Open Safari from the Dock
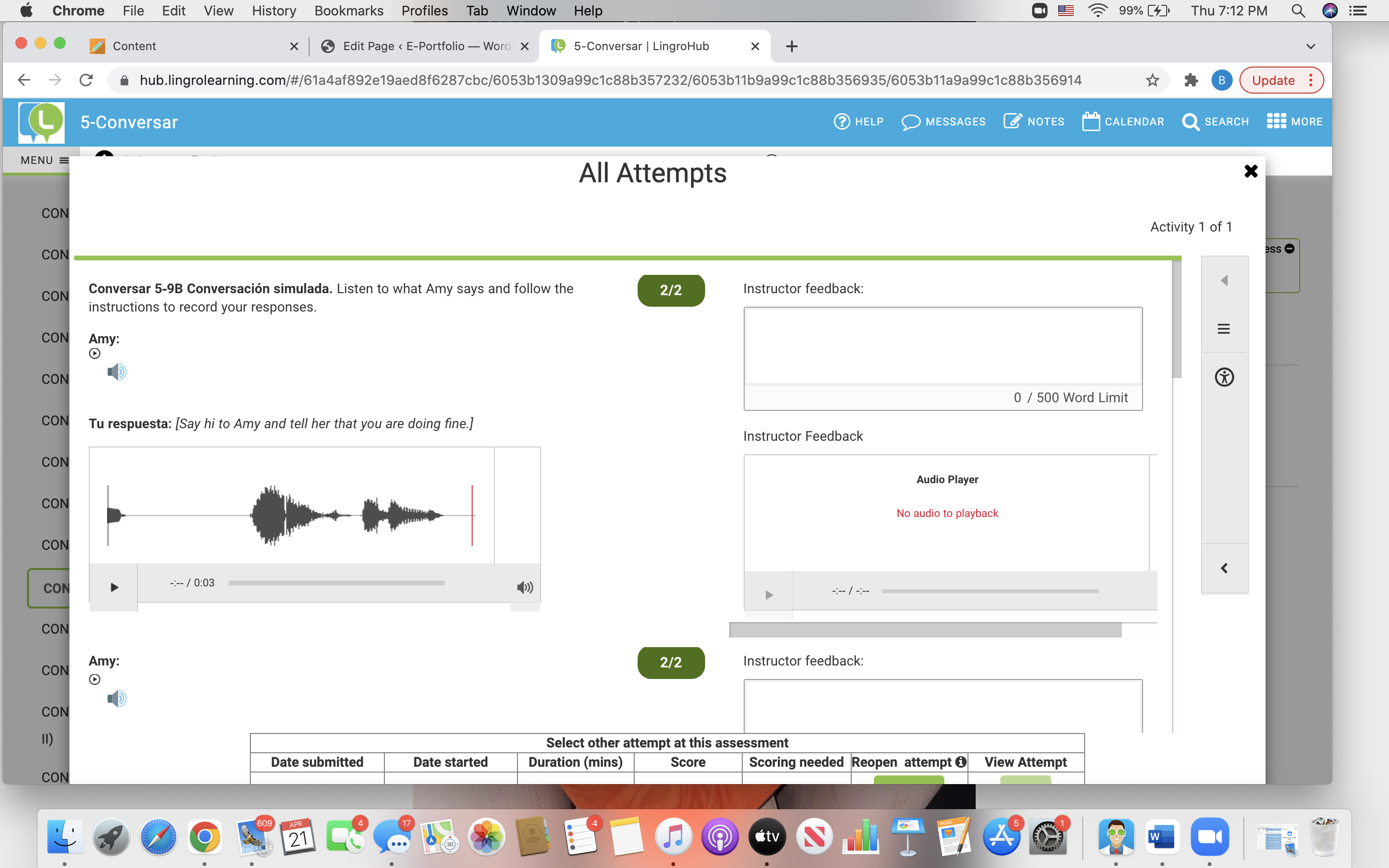The image size is (1389, 868). (x=158, y=837)
